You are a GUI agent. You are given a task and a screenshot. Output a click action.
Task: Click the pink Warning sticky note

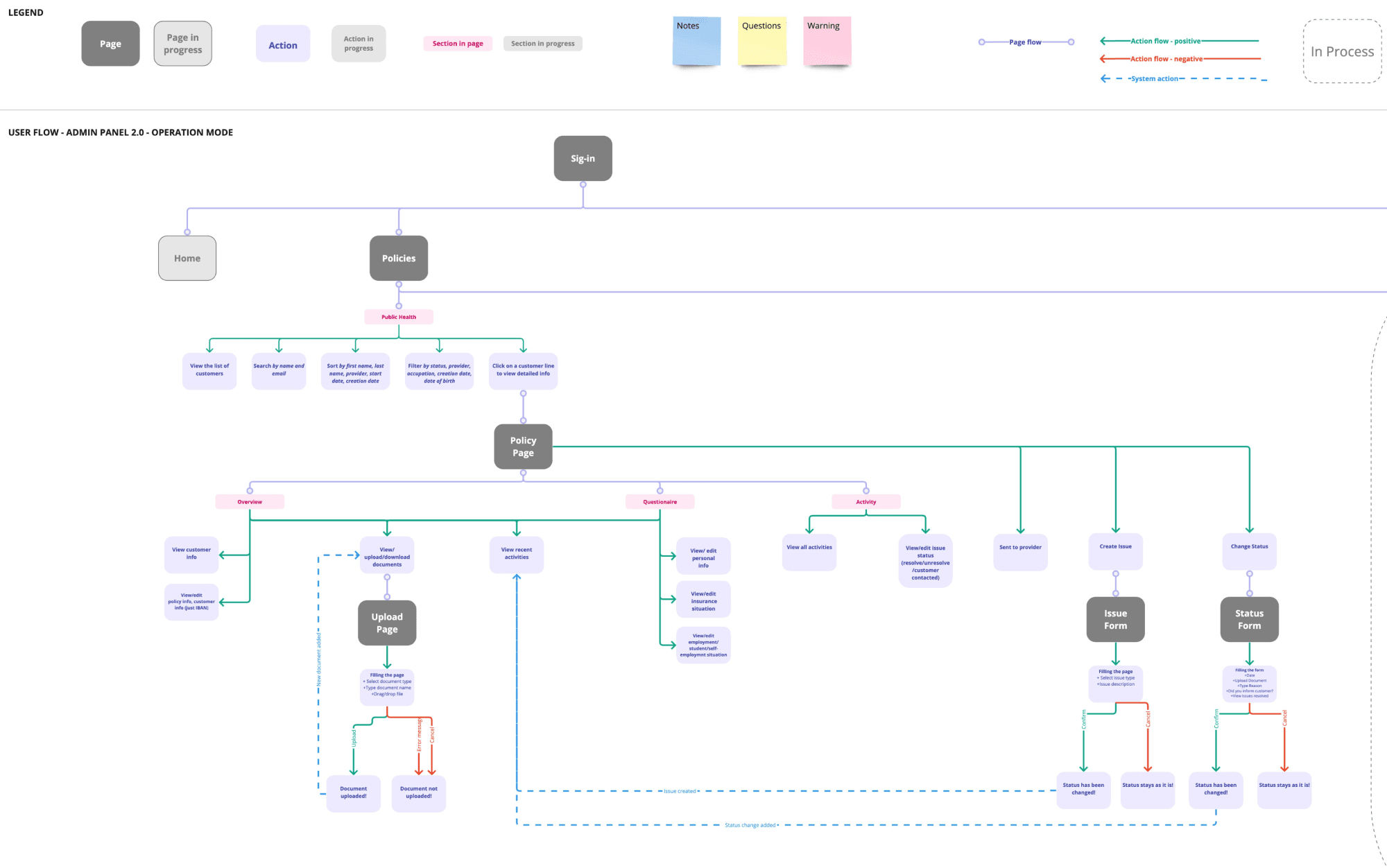click(827, 43)
